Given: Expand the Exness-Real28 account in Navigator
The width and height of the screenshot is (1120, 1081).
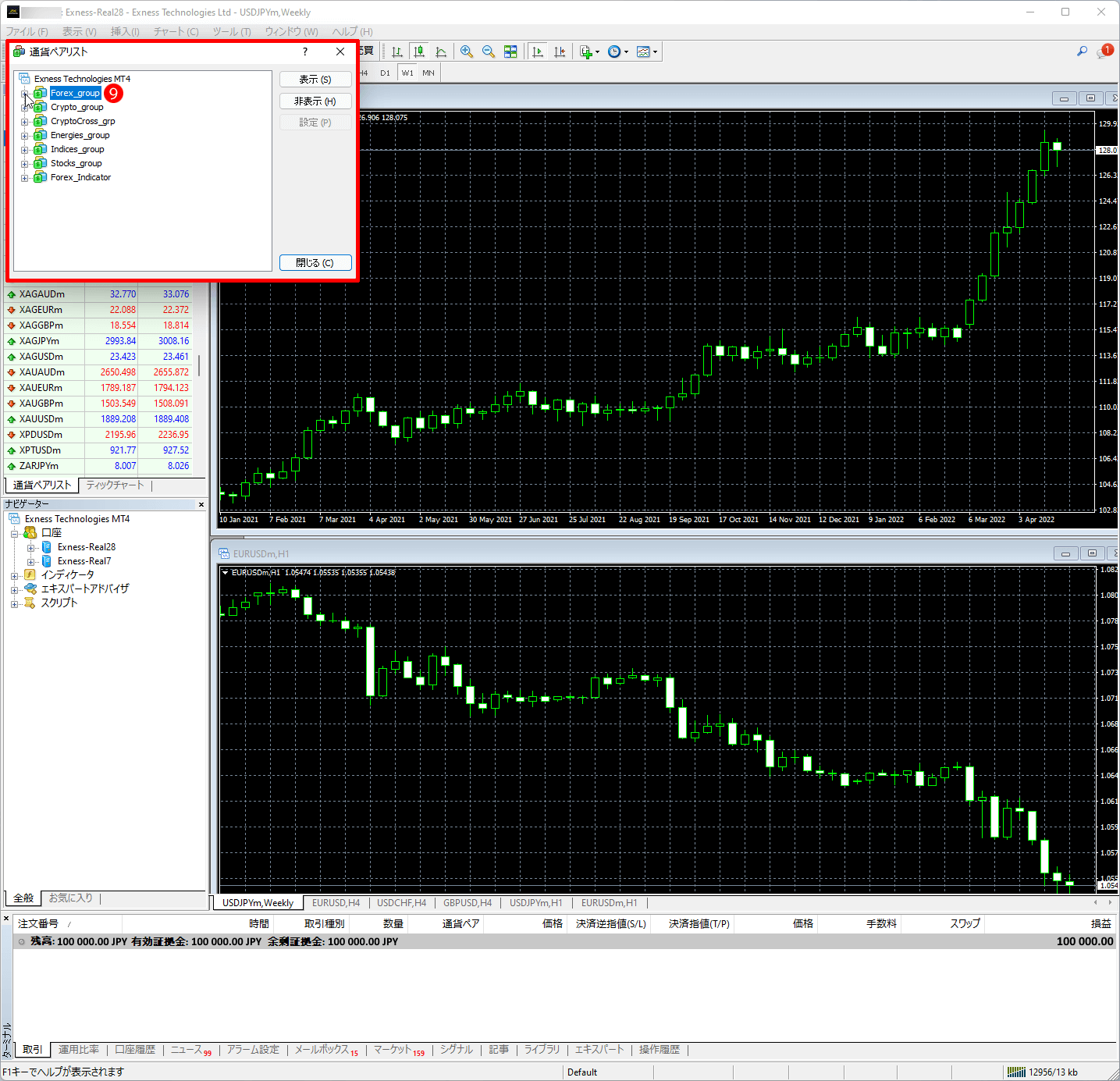Looking at the screenshot, I should click(x=31, y=546).
